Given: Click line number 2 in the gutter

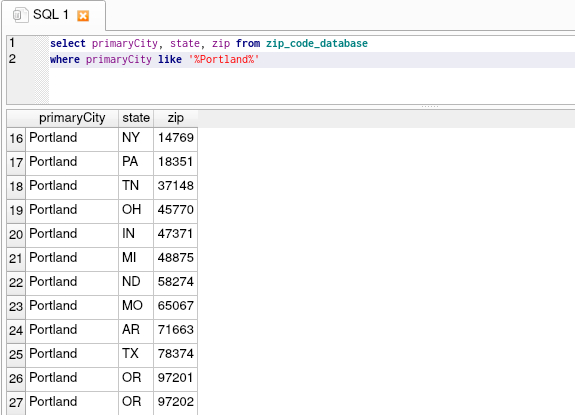Looking at the screenshot, I should tap(12, 59).
